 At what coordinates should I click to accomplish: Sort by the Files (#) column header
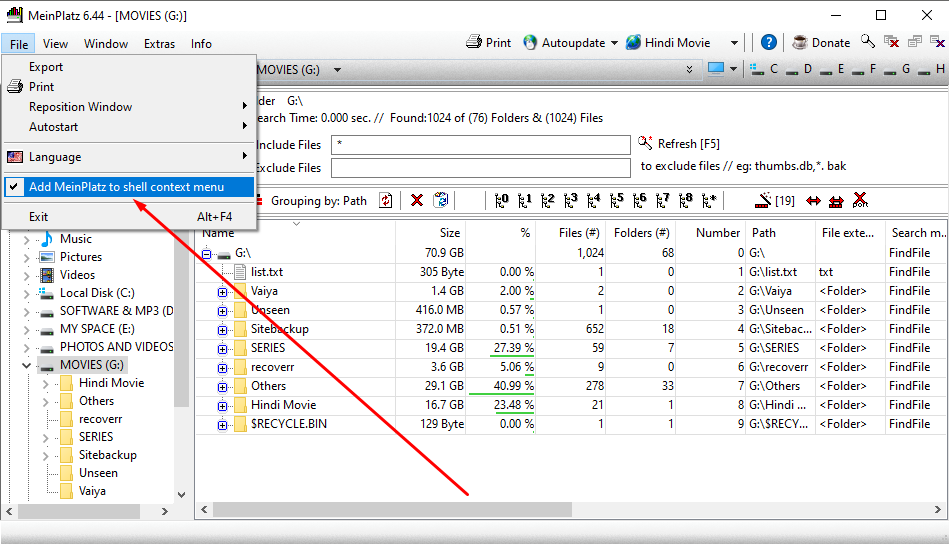pos(570,233)
